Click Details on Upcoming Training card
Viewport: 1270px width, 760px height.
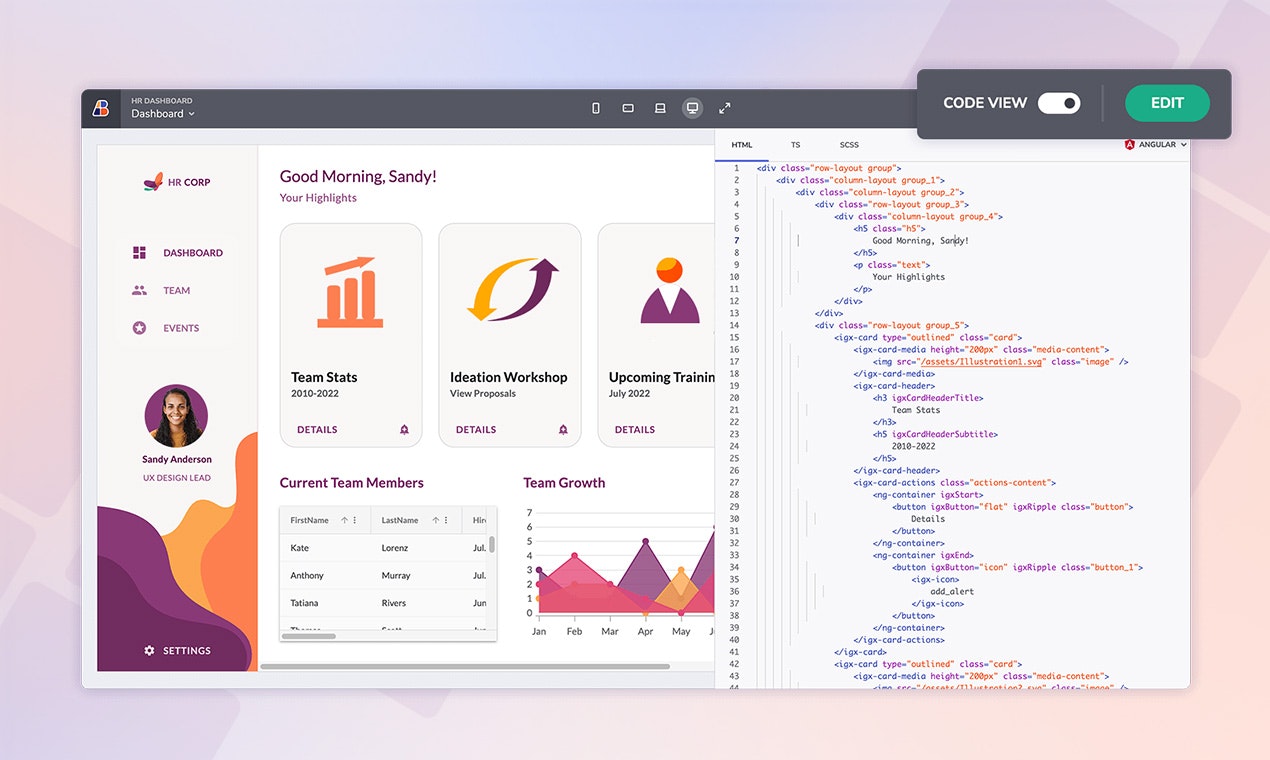(x=635, y=429)
